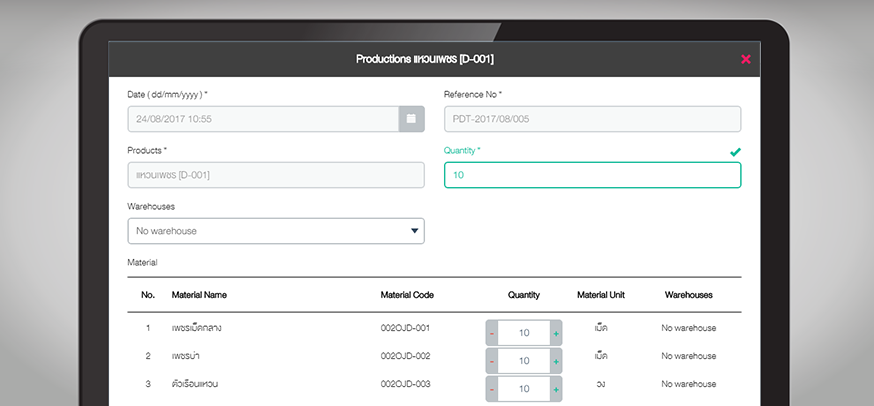
Task: Click the green checkmark beside Quantity
Action: [735, 152]
